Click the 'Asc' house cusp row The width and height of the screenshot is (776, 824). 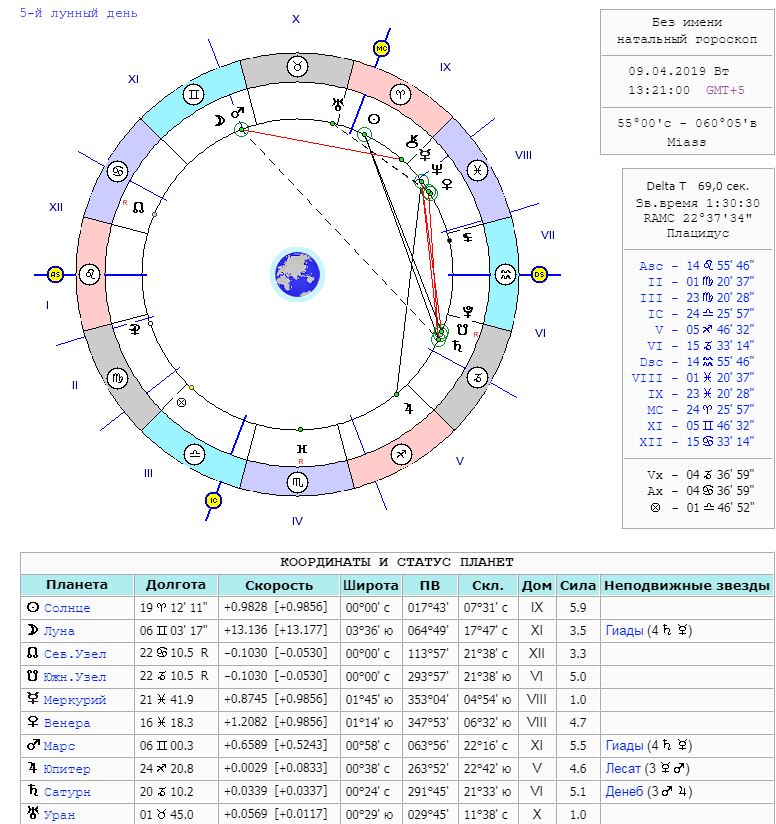point(697,266)
